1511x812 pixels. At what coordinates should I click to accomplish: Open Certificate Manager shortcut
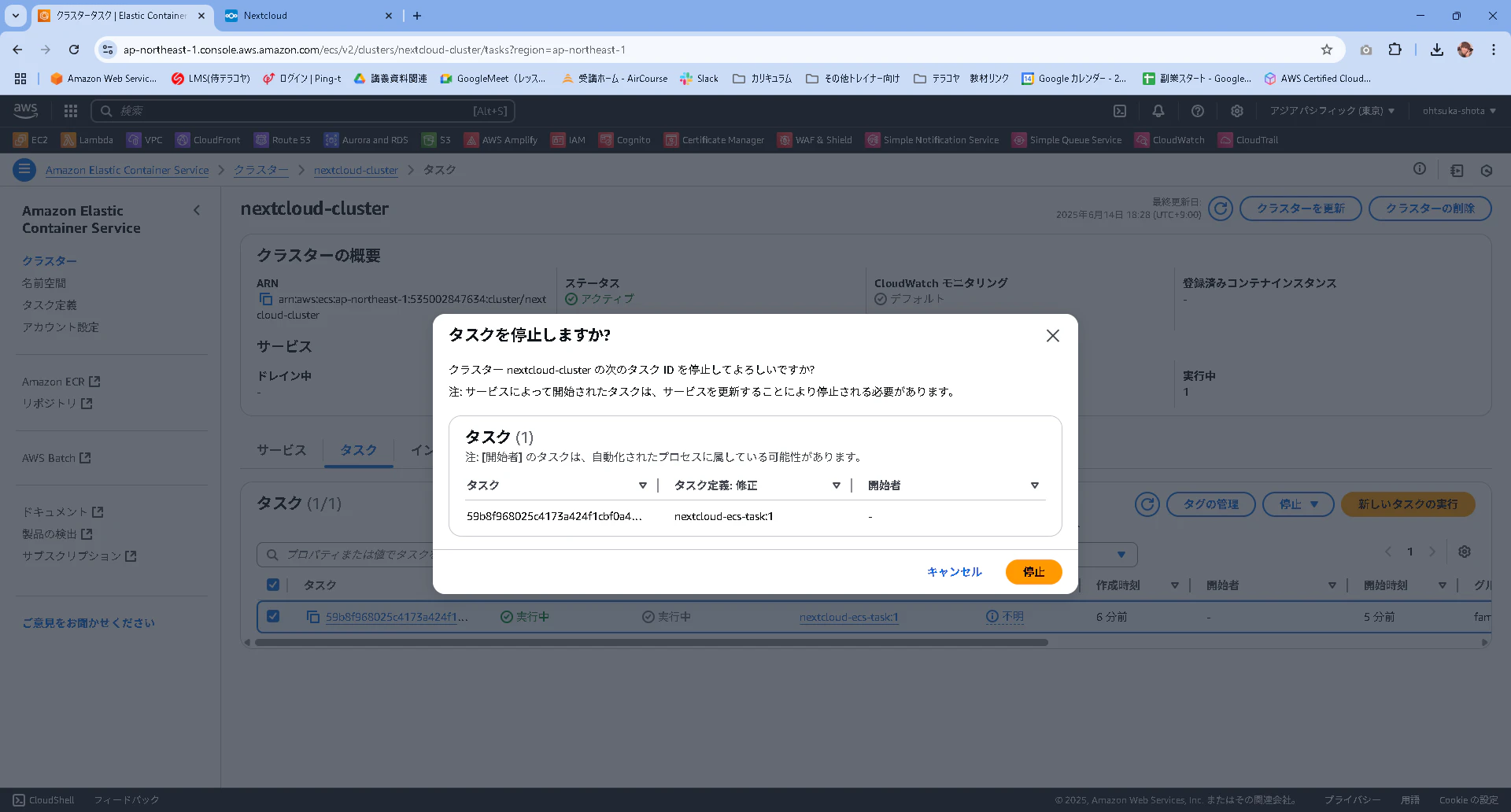click(x=715, y=140)
